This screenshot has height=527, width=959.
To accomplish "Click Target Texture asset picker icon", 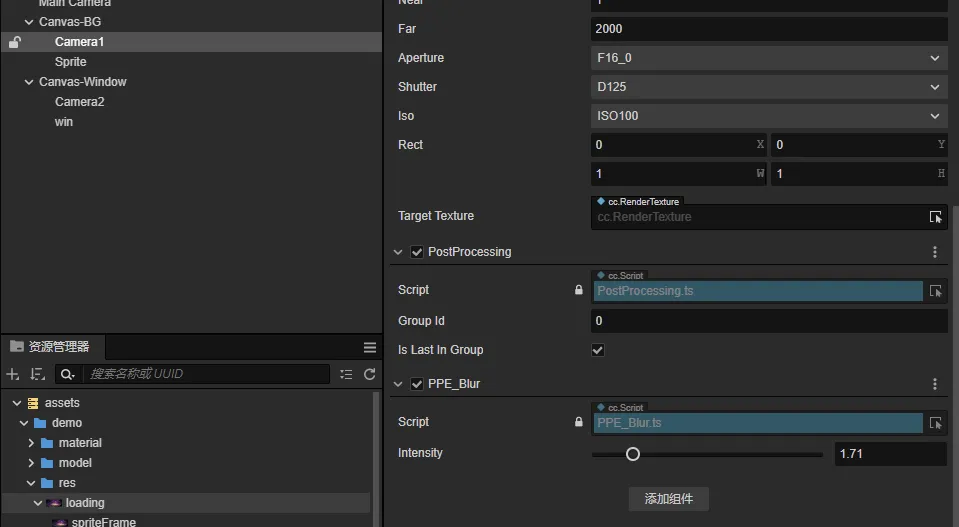I will tap(936, 217).
